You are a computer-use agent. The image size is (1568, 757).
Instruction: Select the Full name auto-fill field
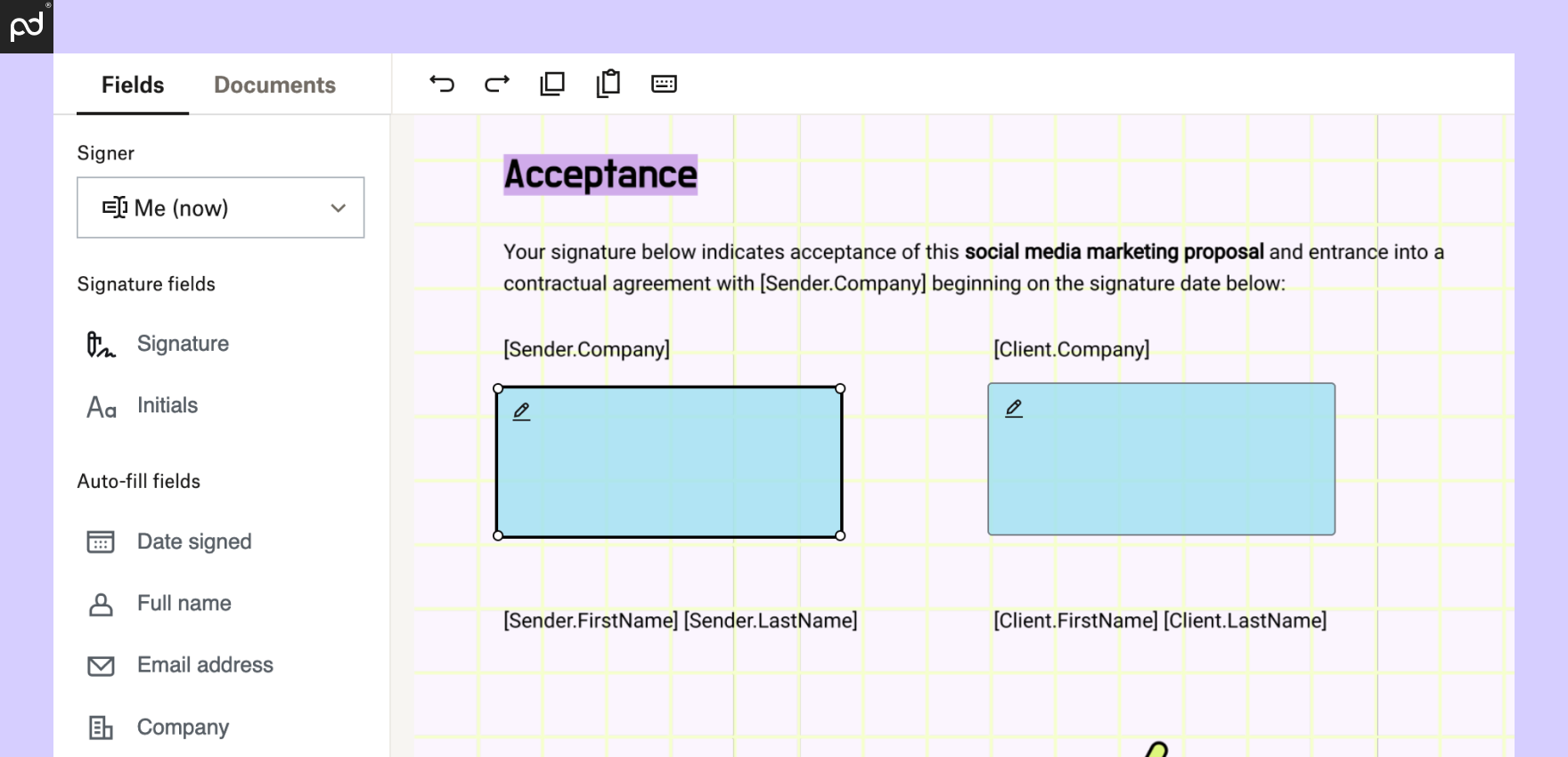tap(184, 603)
